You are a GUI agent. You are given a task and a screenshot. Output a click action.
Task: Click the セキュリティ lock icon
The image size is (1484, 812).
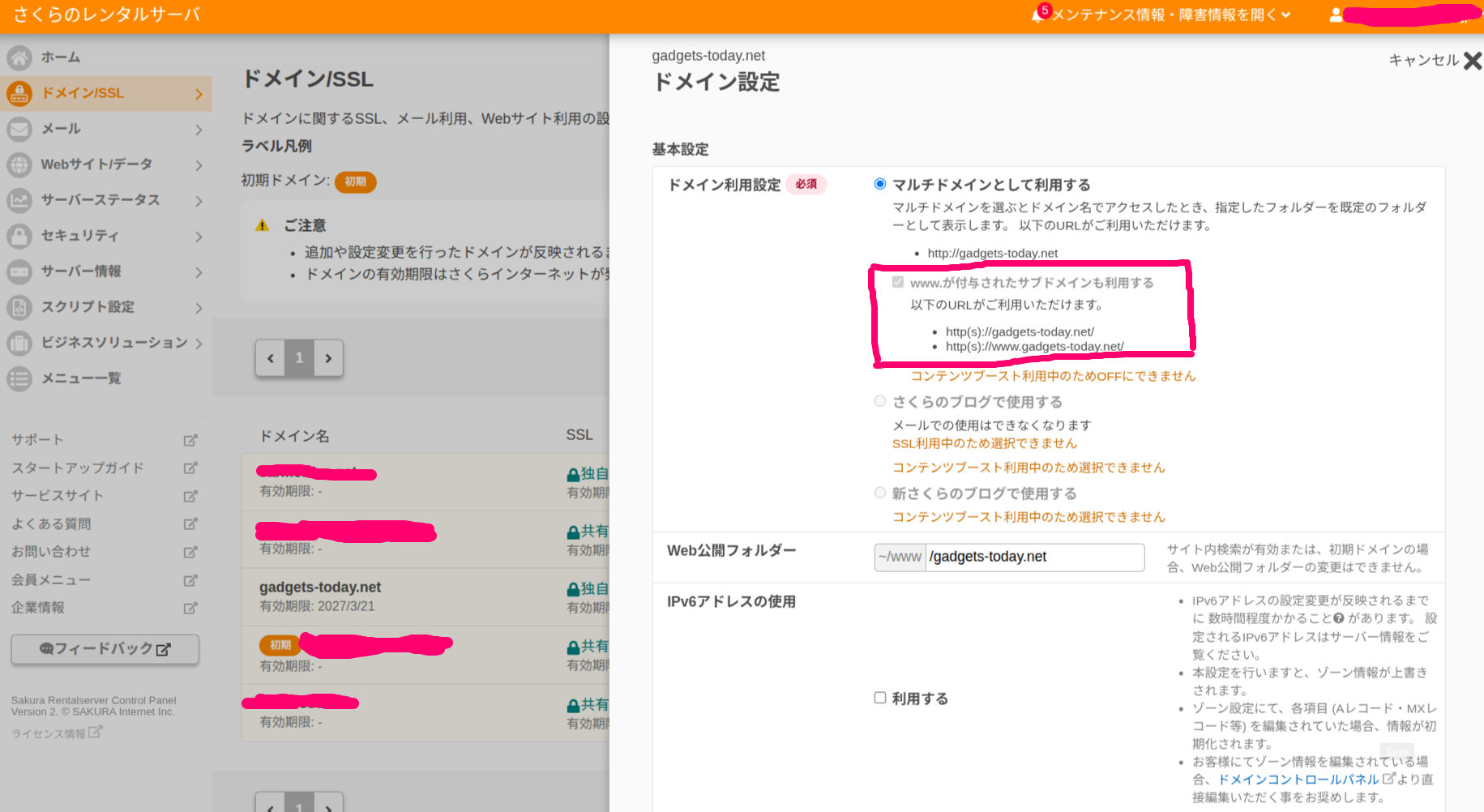pyautogui.click(x=19, y=236)
